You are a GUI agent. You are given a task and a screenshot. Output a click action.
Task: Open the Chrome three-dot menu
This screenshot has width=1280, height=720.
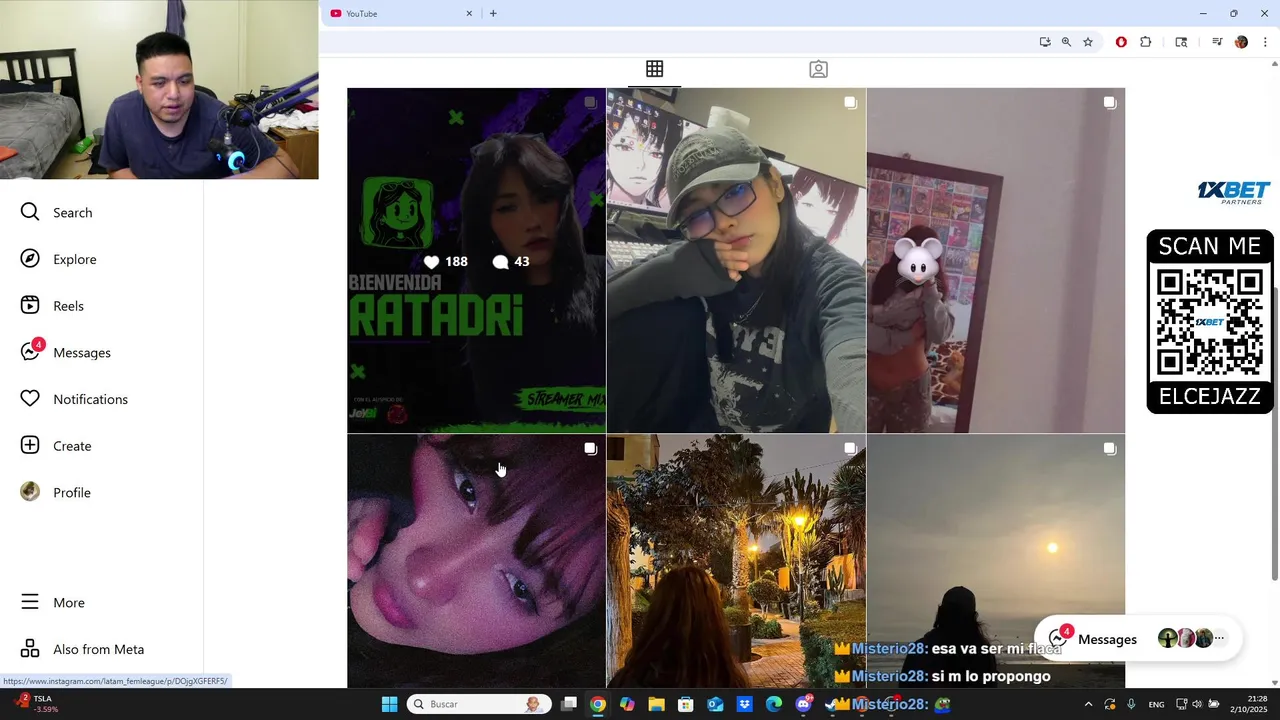click(1265, 42)
